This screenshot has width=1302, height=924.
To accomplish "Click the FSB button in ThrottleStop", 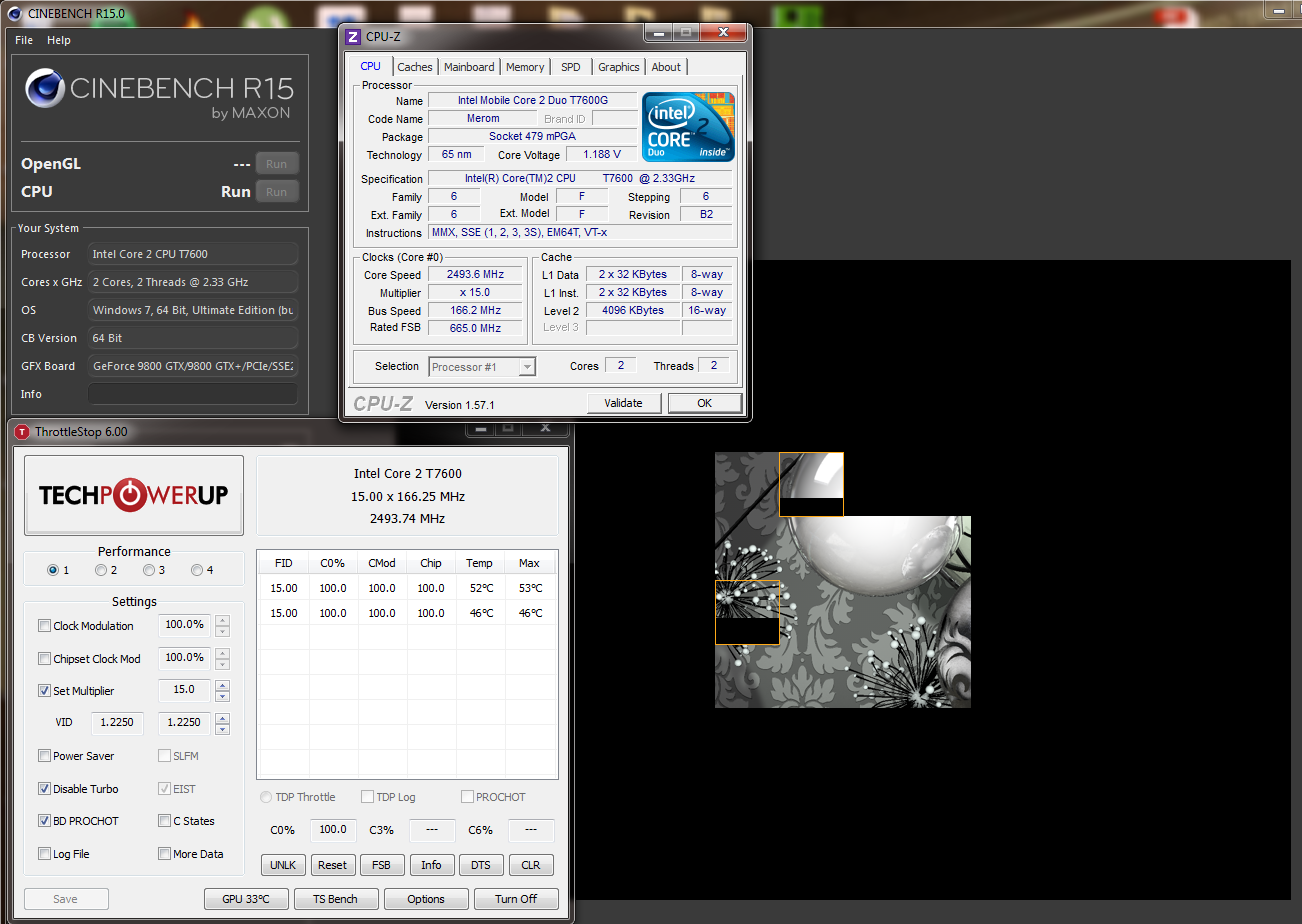I will [x=382, y=865].
